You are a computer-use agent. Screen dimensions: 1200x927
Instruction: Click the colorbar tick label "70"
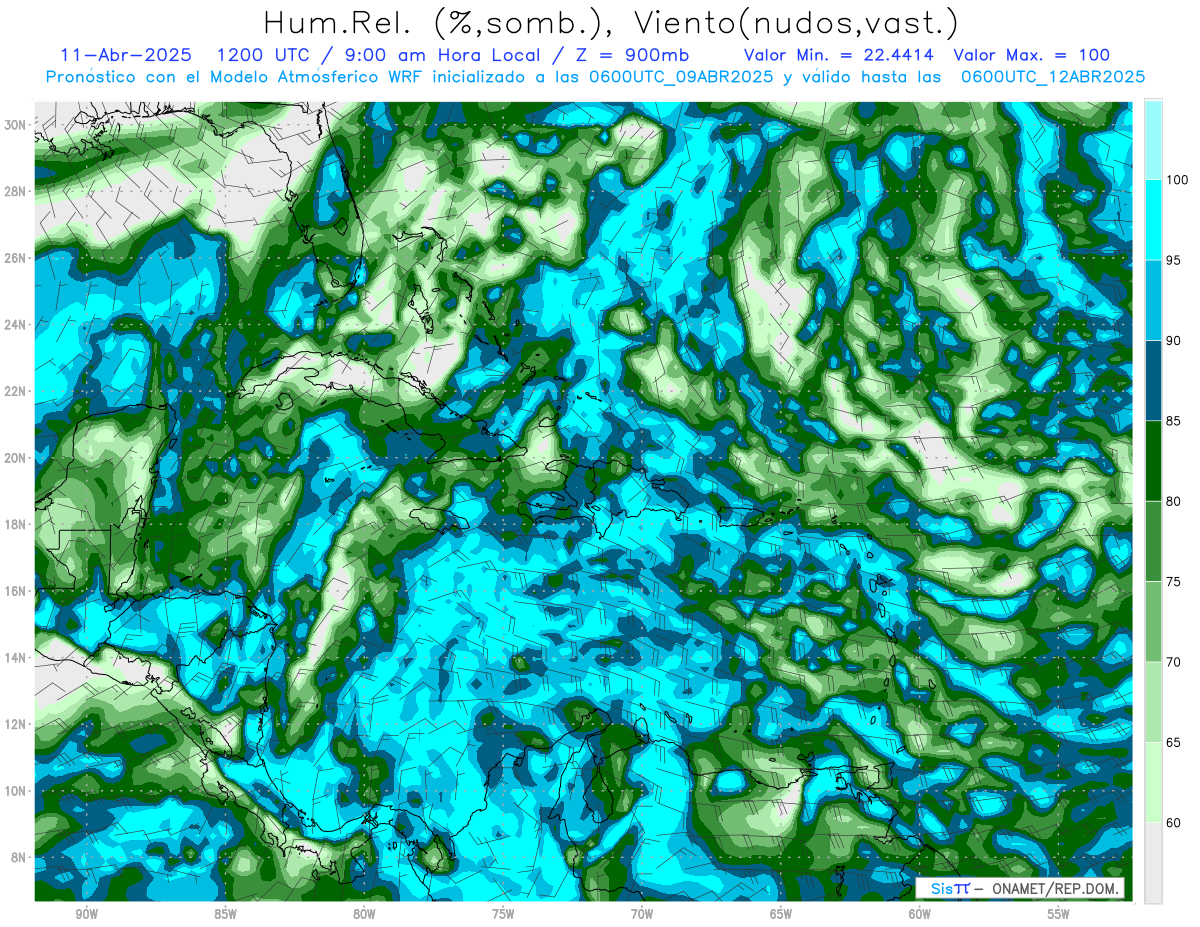[1174, 662]
